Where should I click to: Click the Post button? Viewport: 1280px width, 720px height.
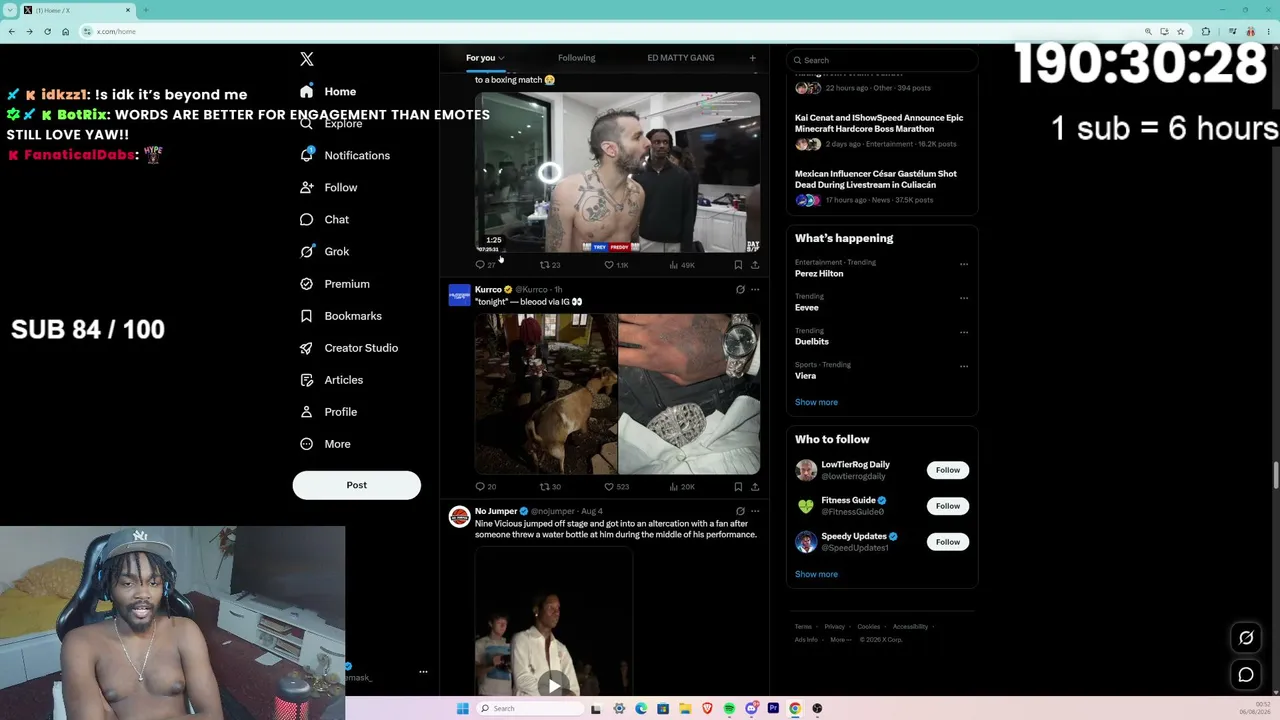(357, 485)
